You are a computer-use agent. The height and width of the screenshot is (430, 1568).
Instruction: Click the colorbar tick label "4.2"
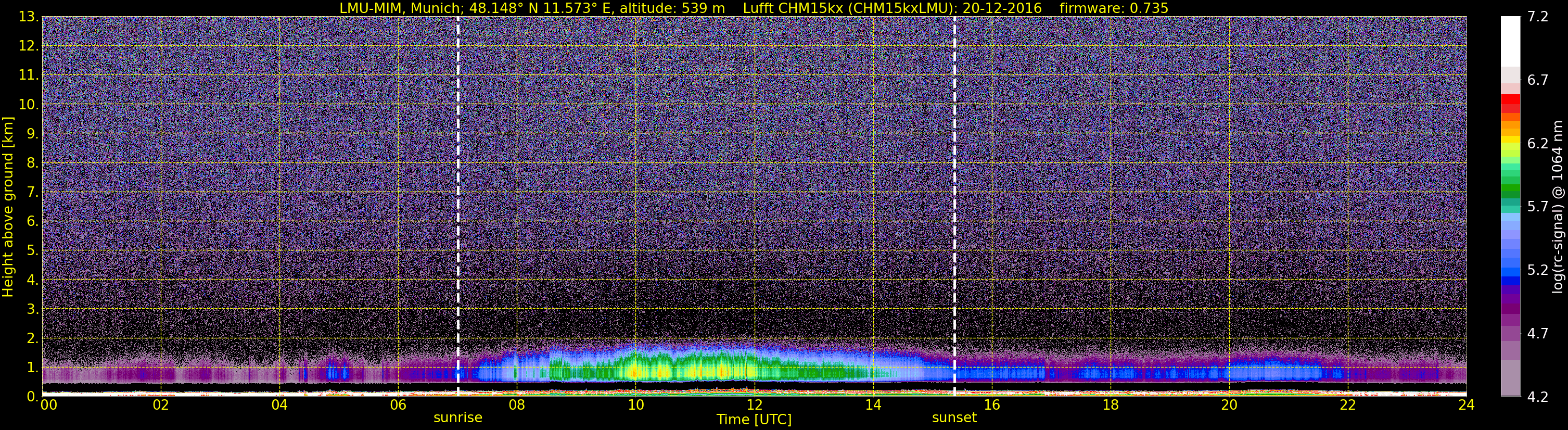coord(1538,397)
